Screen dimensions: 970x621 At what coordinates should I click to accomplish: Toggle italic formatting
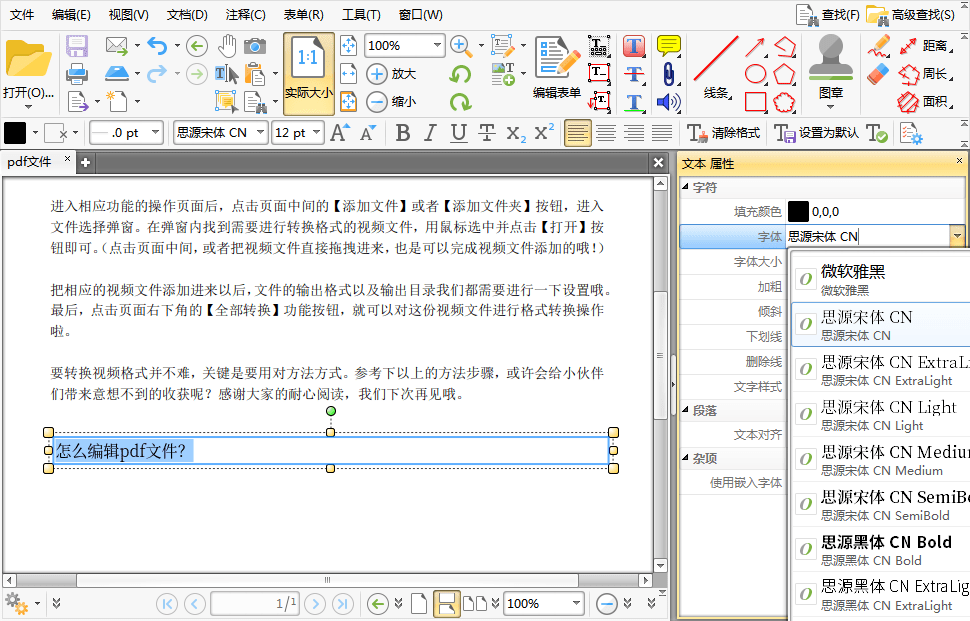click(432, 132)
